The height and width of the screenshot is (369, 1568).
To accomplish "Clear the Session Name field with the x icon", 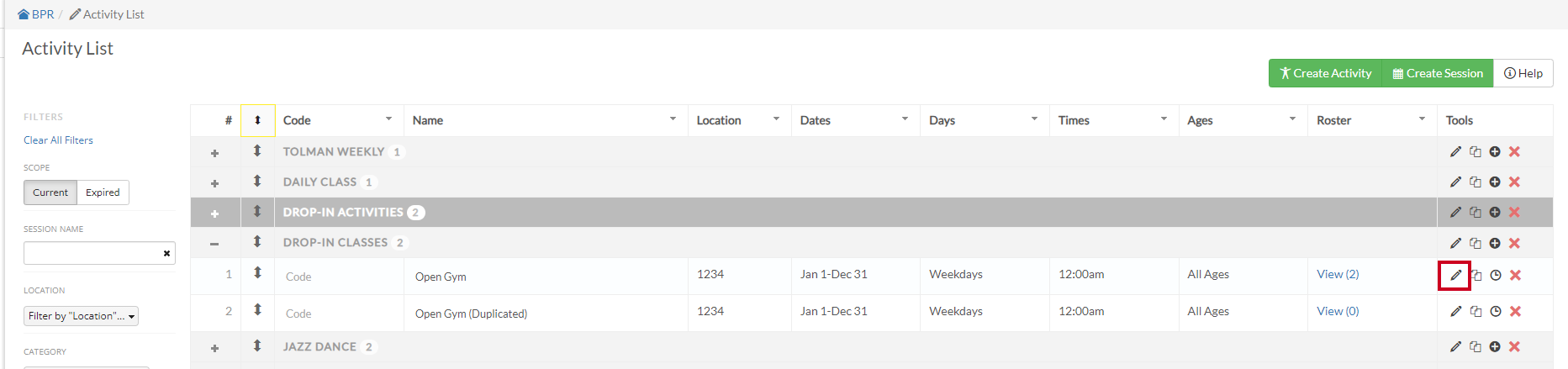I will (x=166, y=253).
